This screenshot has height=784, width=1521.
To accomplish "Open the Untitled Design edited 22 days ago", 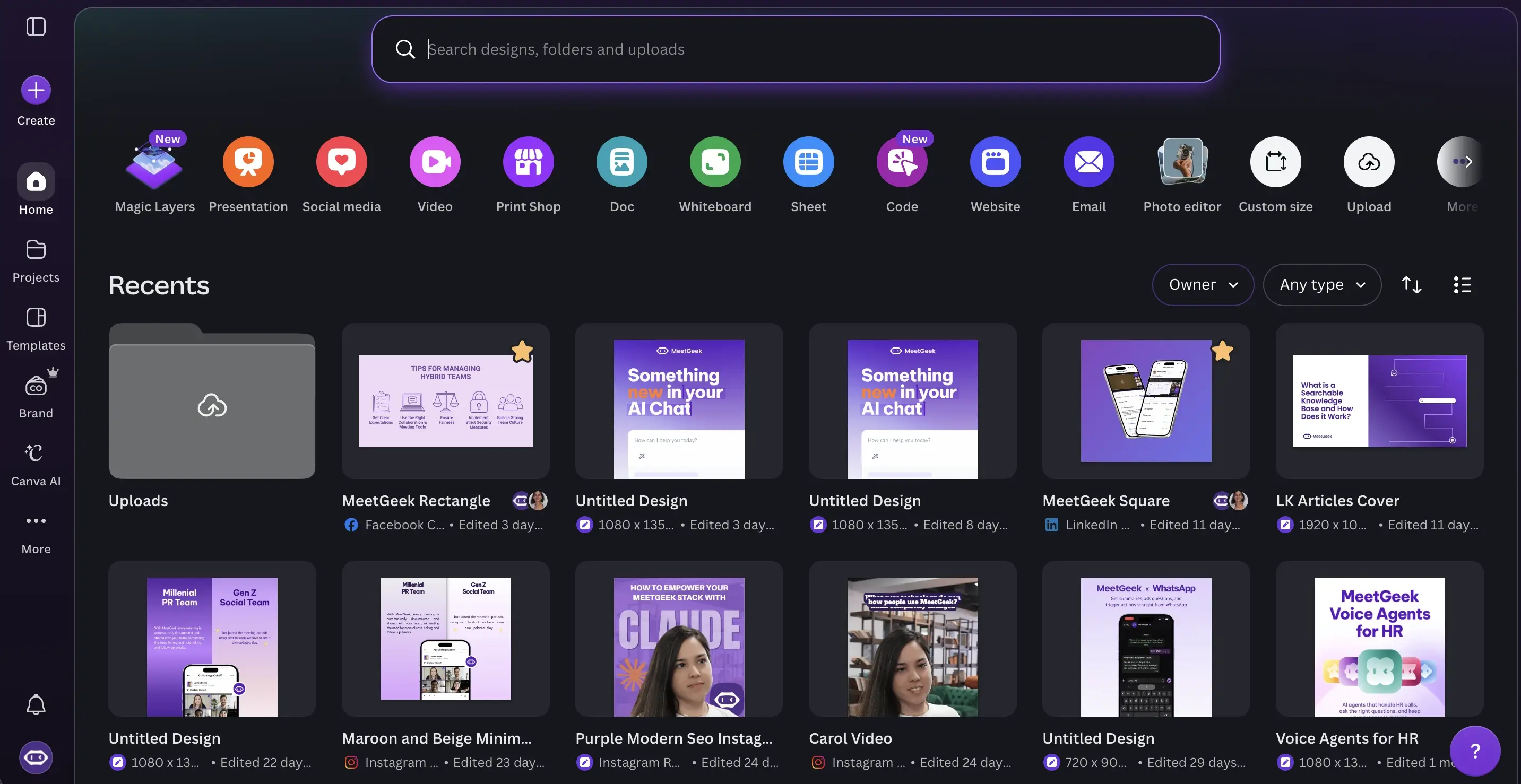I will tap(212, 639).
